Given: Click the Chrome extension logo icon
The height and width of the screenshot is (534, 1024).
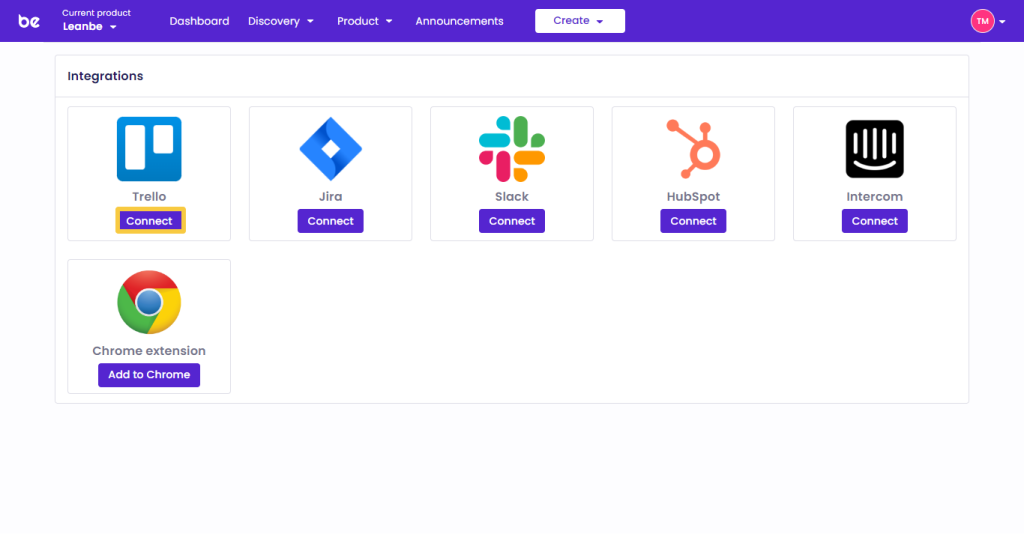Looking at the screenshot, I should 149,302.
